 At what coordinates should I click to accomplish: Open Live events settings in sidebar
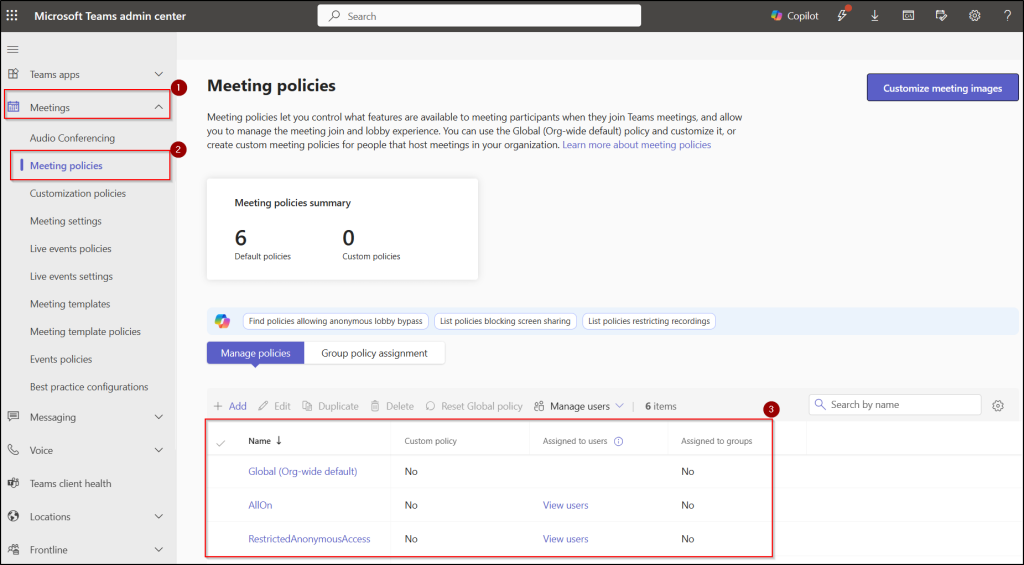(x=71, y=276)
